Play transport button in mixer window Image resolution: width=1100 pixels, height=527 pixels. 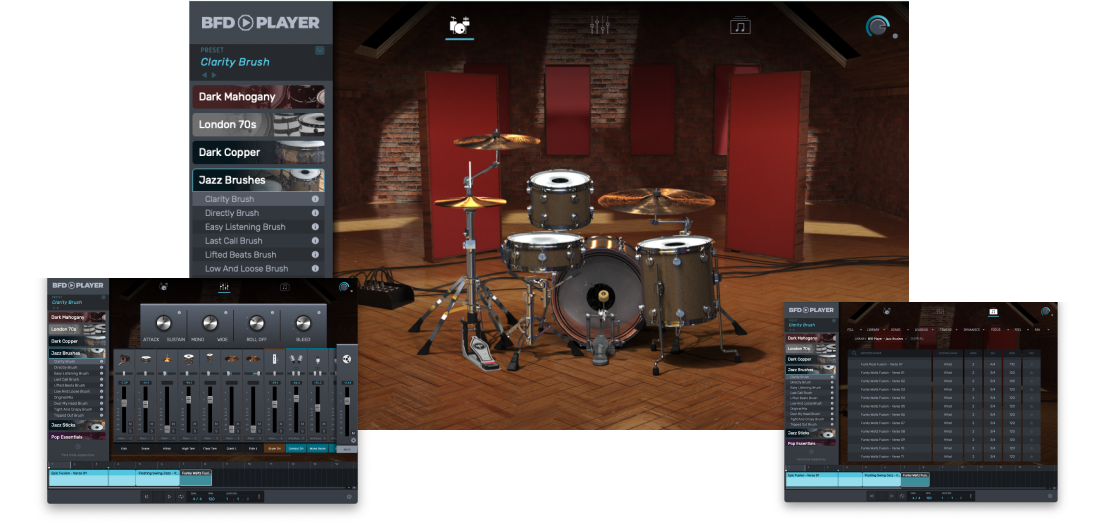coord(169,496)
